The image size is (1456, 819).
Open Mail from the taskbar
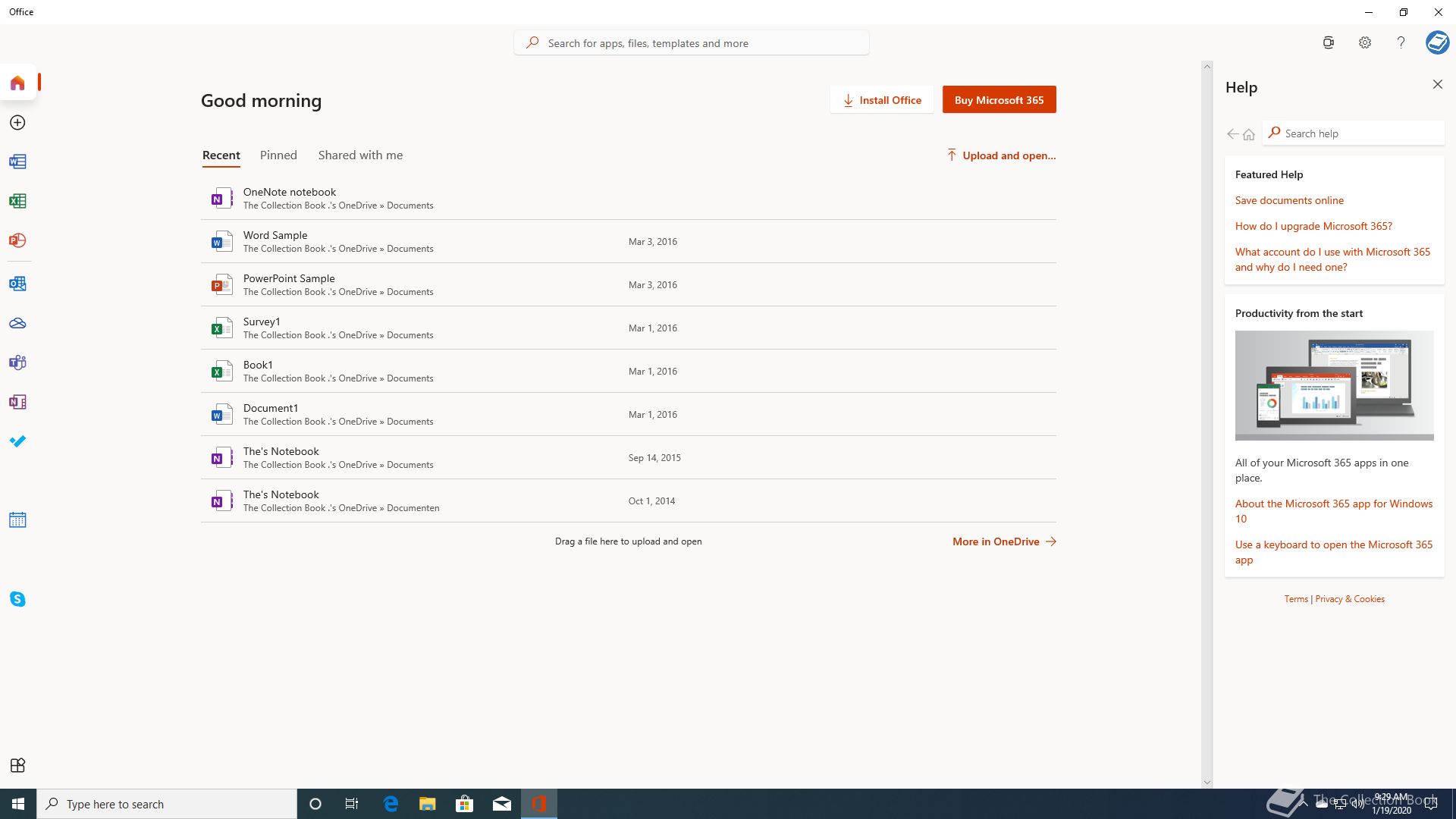point(501,804)
